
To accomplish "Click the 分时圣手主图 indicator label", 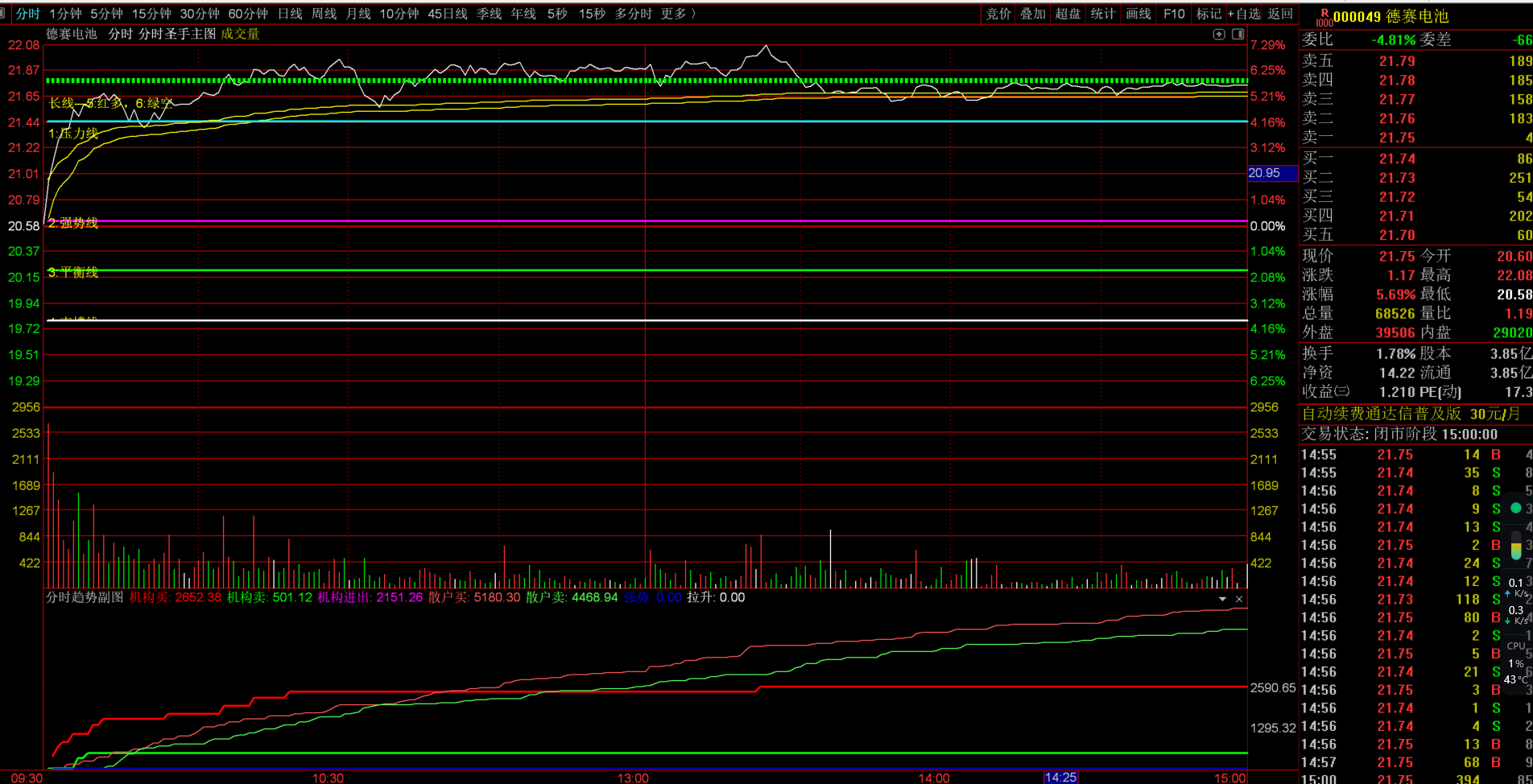I will coord(177,34).
